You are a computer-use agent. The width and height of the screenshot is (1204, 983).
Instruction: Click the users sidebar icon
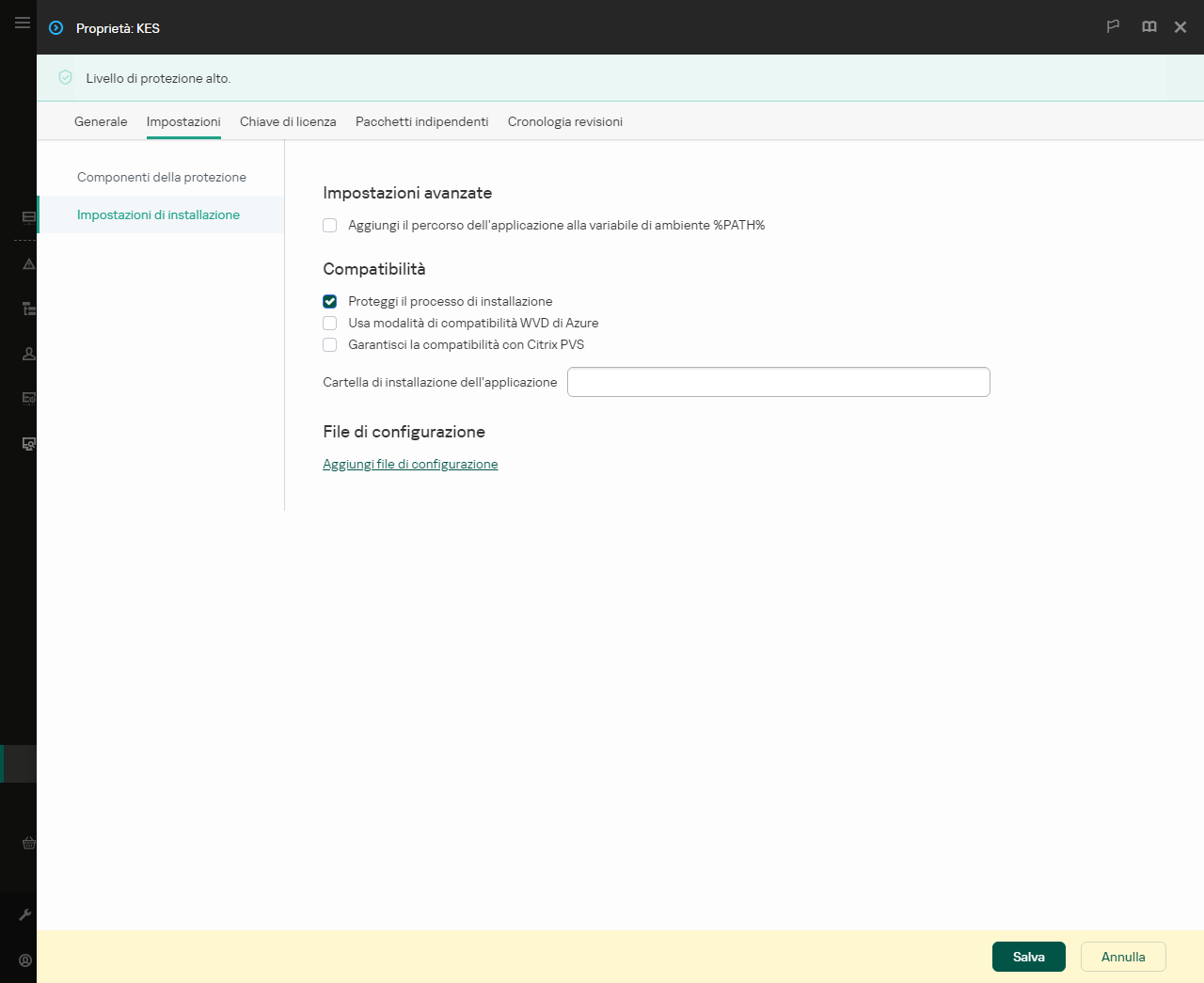(27, 353)
